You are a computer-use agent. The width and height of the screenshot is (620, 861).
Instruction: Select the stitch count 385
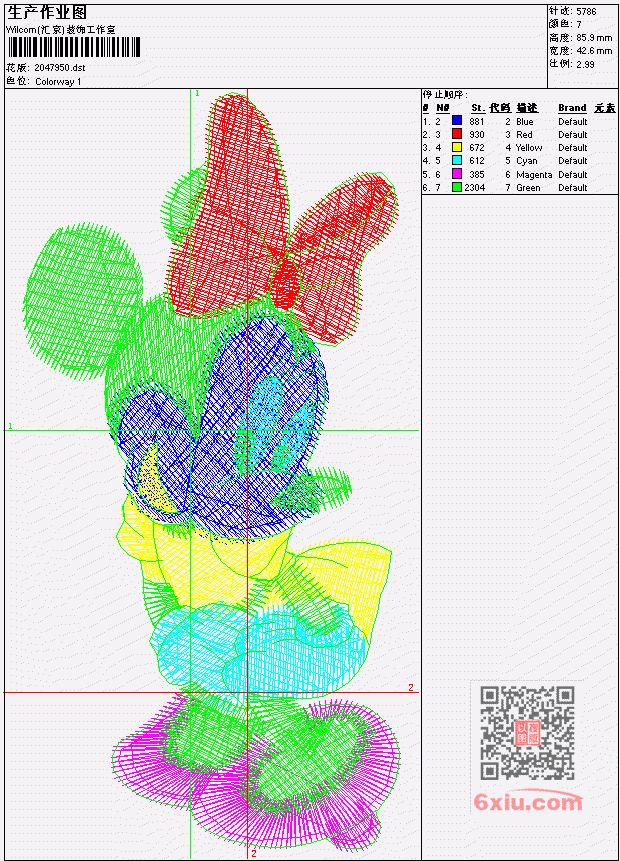[477, 175]
